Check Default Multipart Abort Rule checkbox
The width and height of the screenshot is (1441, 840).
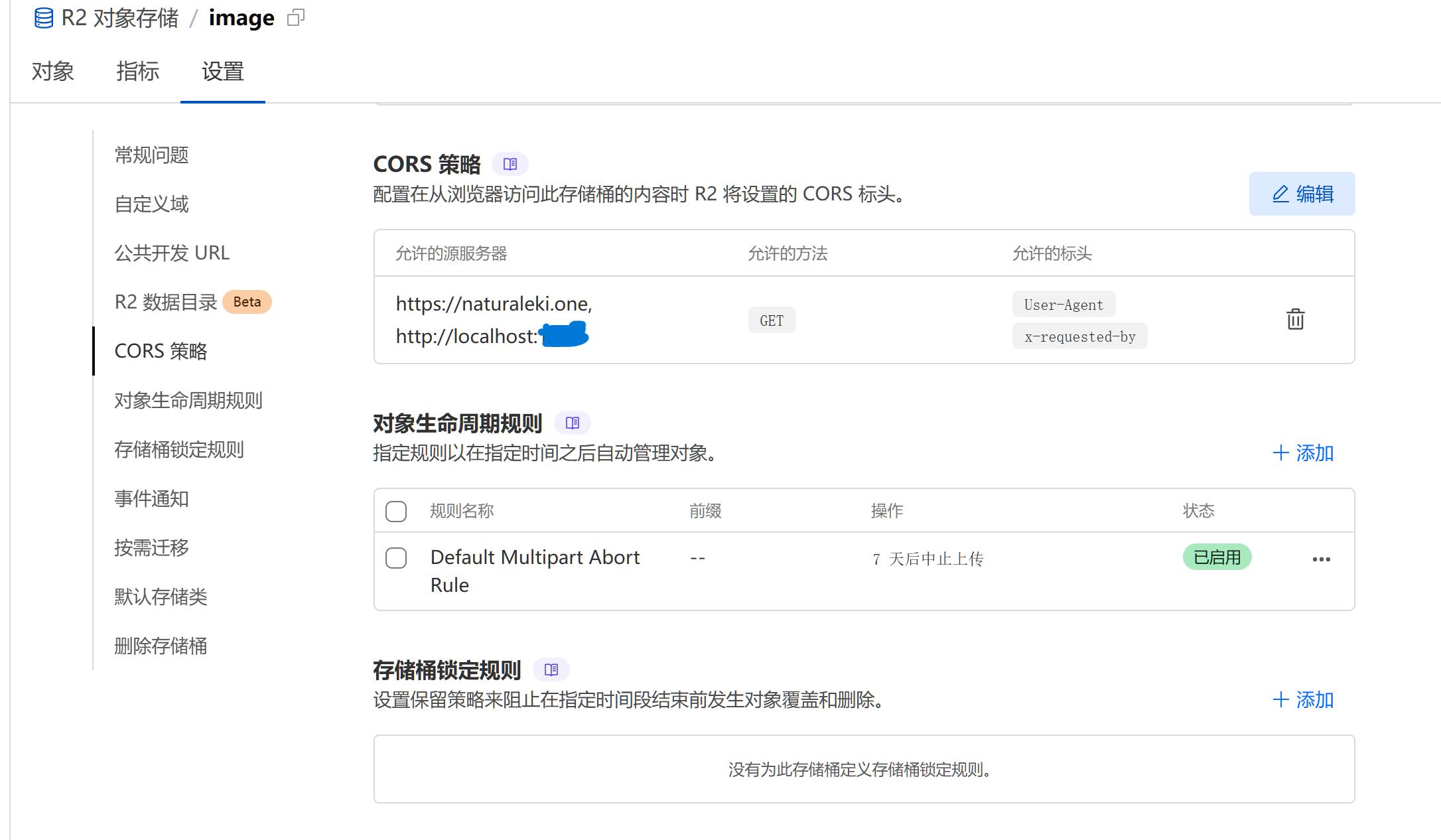(x=396, y=558)
